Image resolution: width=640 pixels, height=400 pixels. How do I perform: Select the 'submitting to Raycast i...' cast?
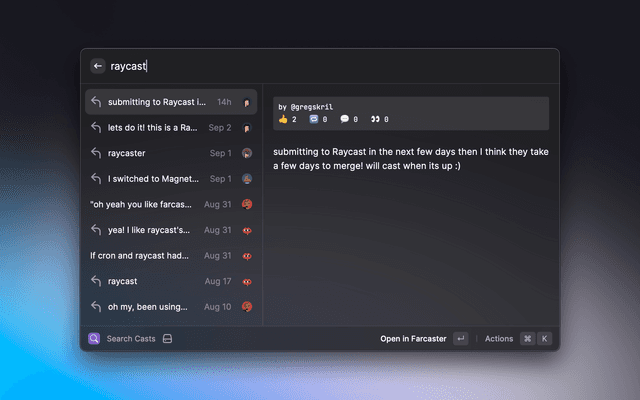(x=158, y=102)
